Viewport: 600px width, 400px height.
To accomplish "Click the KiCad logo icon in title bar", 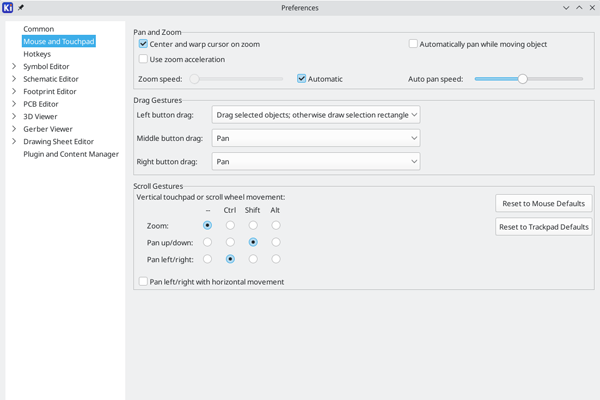I will pos(9,8).
